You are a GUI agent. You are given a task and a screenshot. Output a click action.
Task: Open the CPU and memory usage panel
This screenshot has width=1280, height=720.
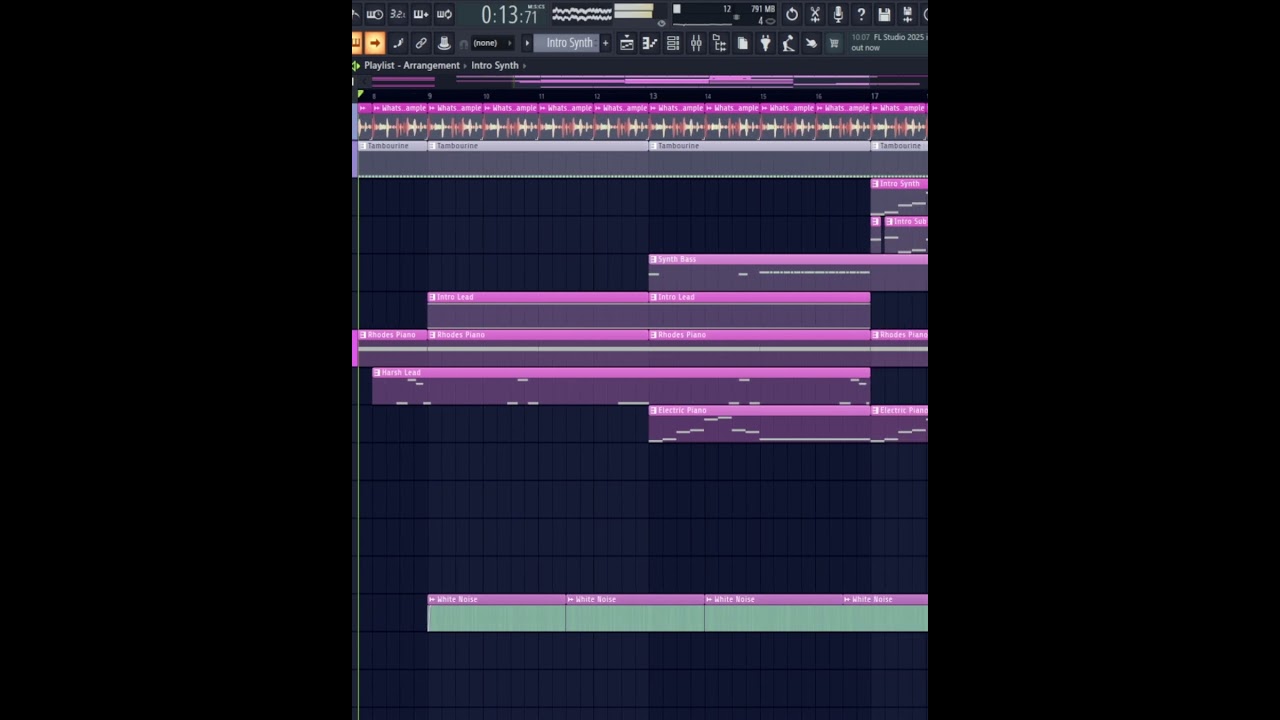[x=725, y=14]
